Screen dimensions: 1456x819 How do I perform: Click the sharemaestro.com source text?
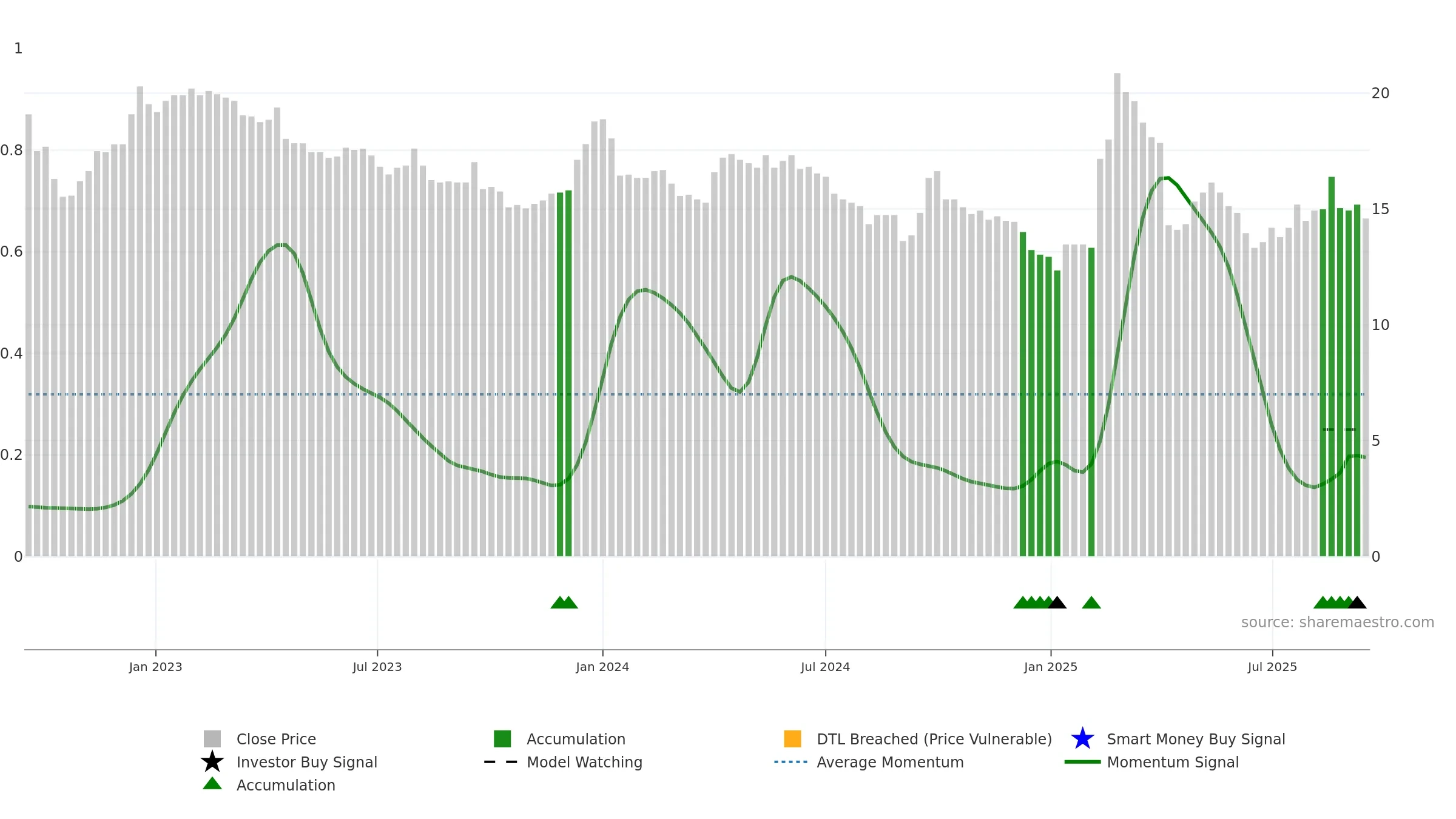[1338, 622]
